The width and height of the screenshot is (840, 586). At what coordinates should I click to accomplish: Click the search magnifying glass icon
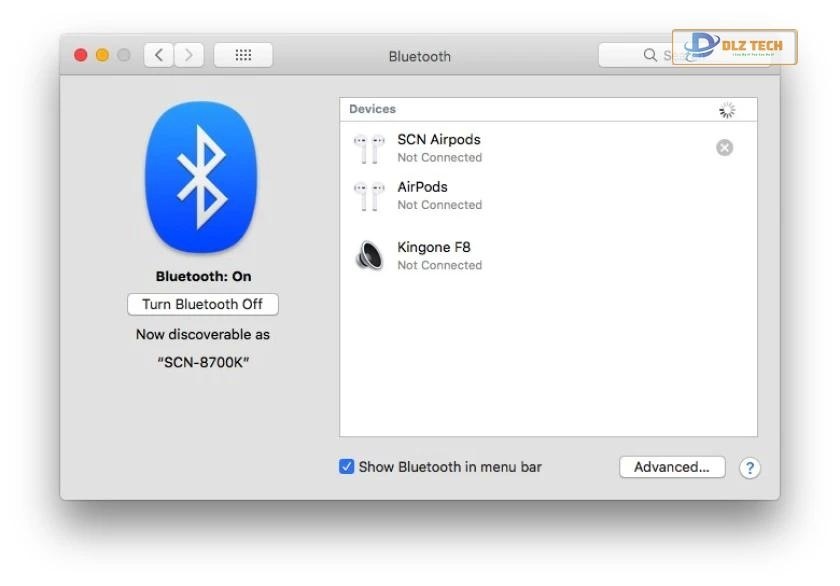(x=650, y=56)
